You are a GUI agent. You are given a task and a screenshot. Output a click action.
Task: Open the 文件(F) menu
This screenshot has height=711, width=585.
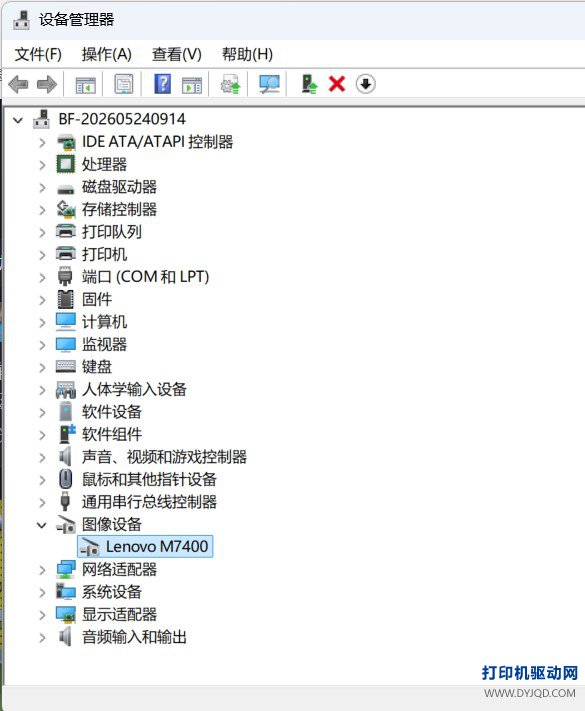click(38, 54)
